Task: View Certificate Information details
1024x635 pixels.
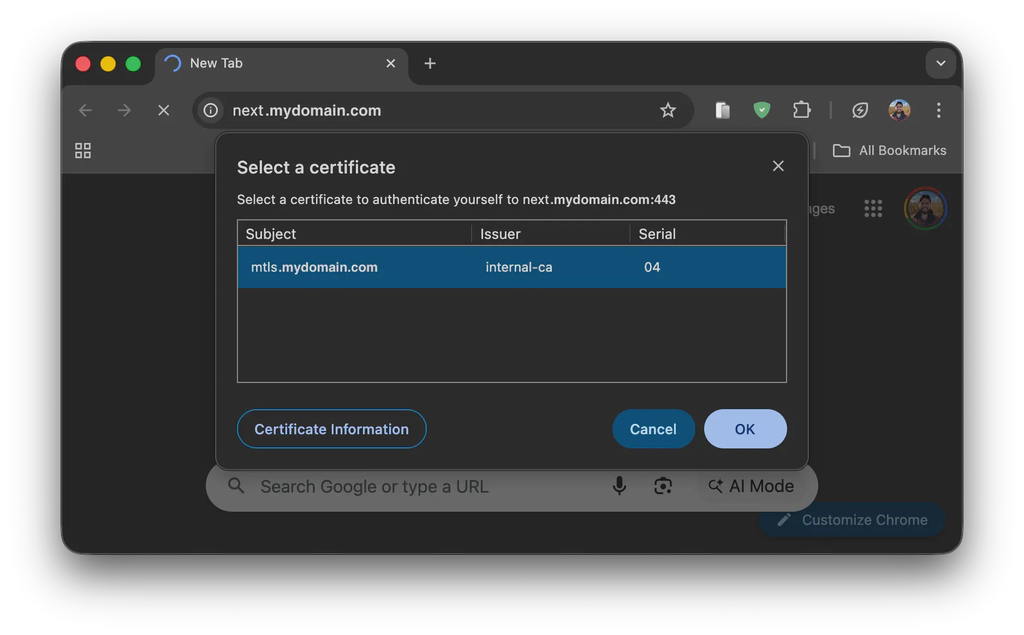Action: point(331,428)
